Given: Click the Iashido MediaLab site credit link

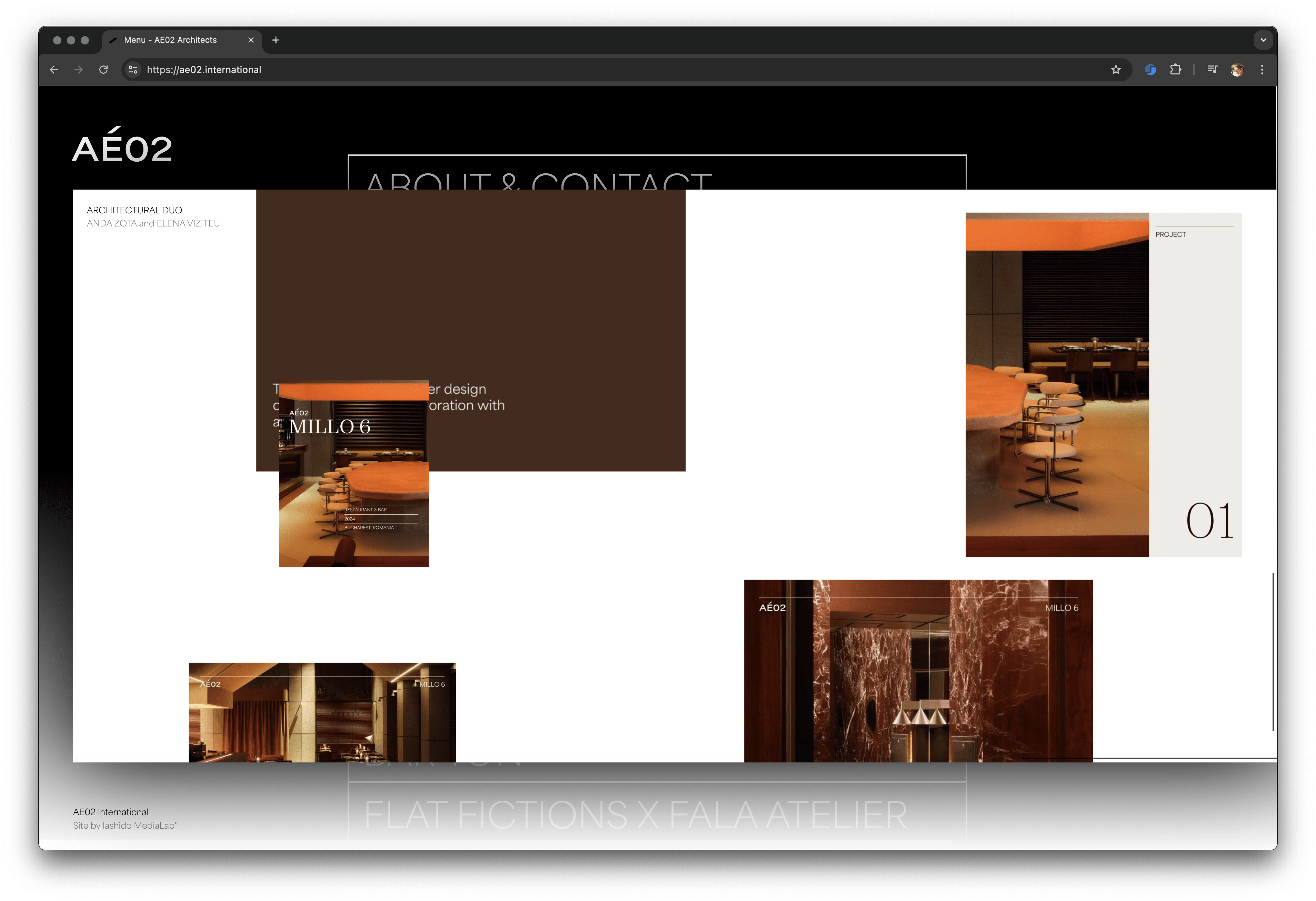Looking at the screenshot, I should pos(140,826).
